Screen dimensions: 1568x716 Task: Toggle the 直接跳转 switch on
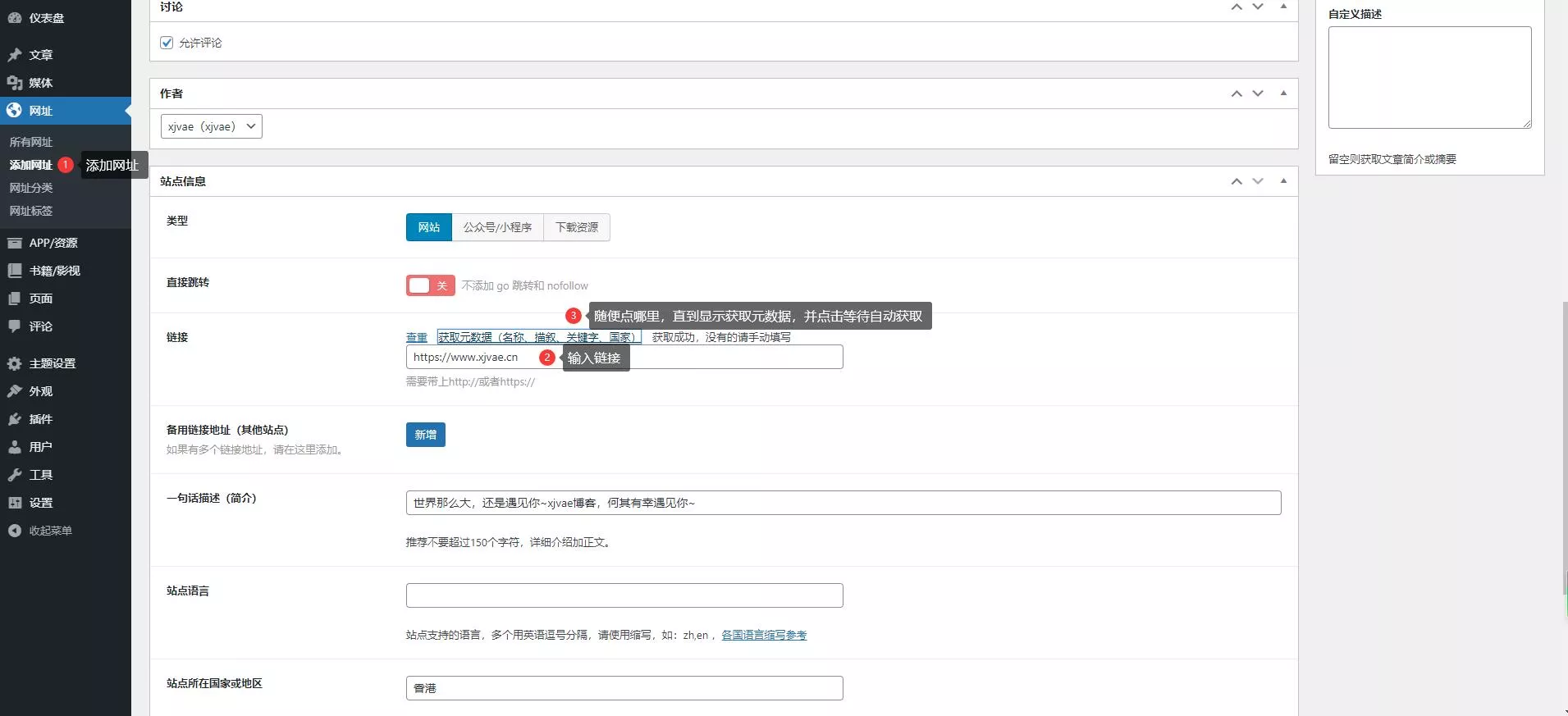[430, 285]
